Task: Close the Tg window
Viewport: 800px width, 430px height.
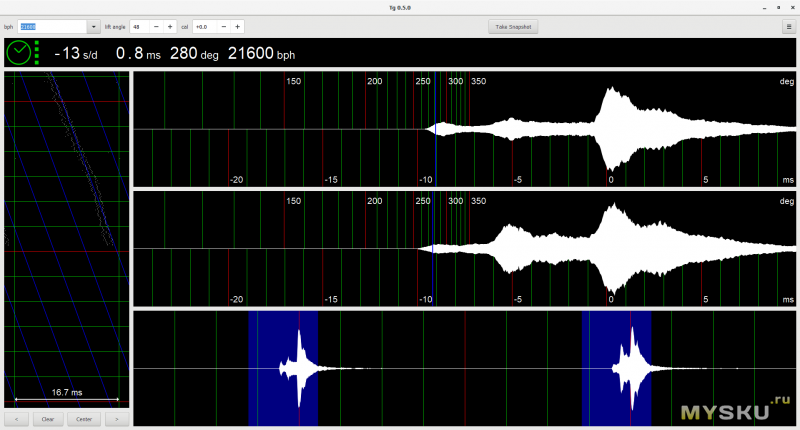Action: 792,8
